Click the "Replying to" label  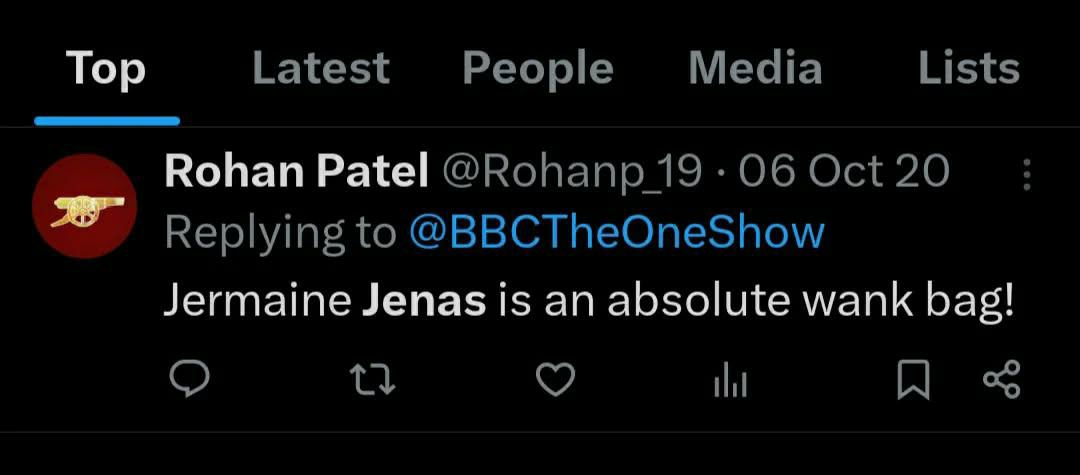(x=280, y=233)
